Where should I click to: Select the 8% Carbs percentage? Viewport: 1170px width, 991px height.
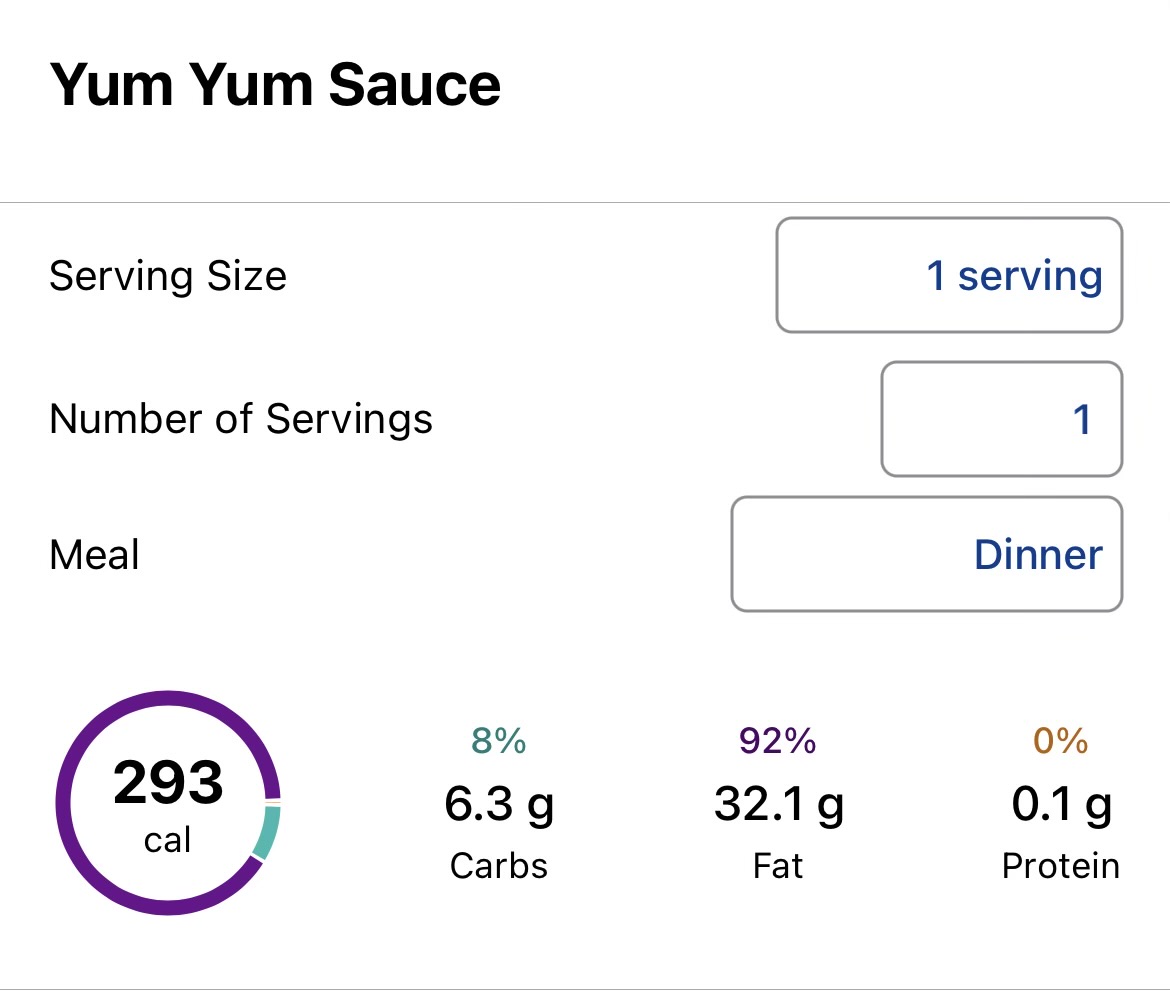click(x=498, y=741)
